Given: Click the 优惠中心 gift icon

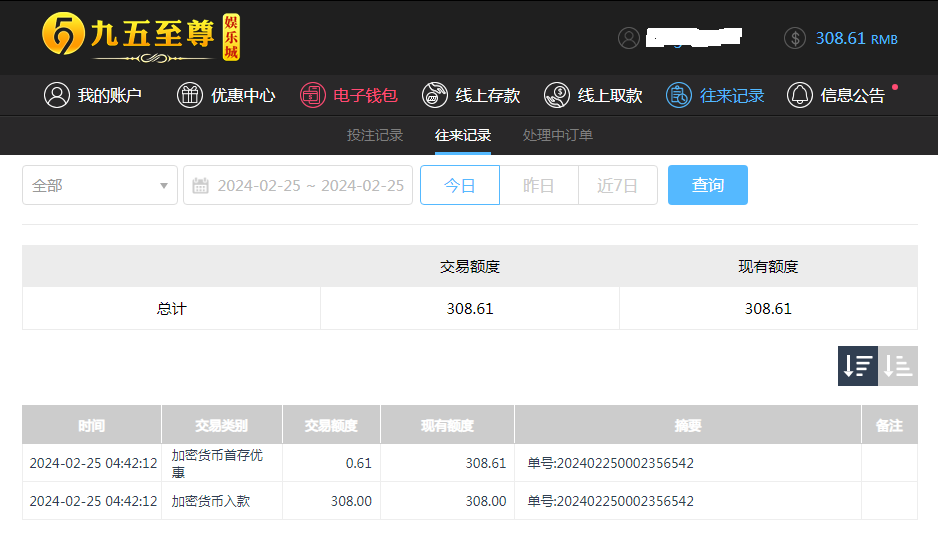Looking at the screenshot, I should click(190, 95).
